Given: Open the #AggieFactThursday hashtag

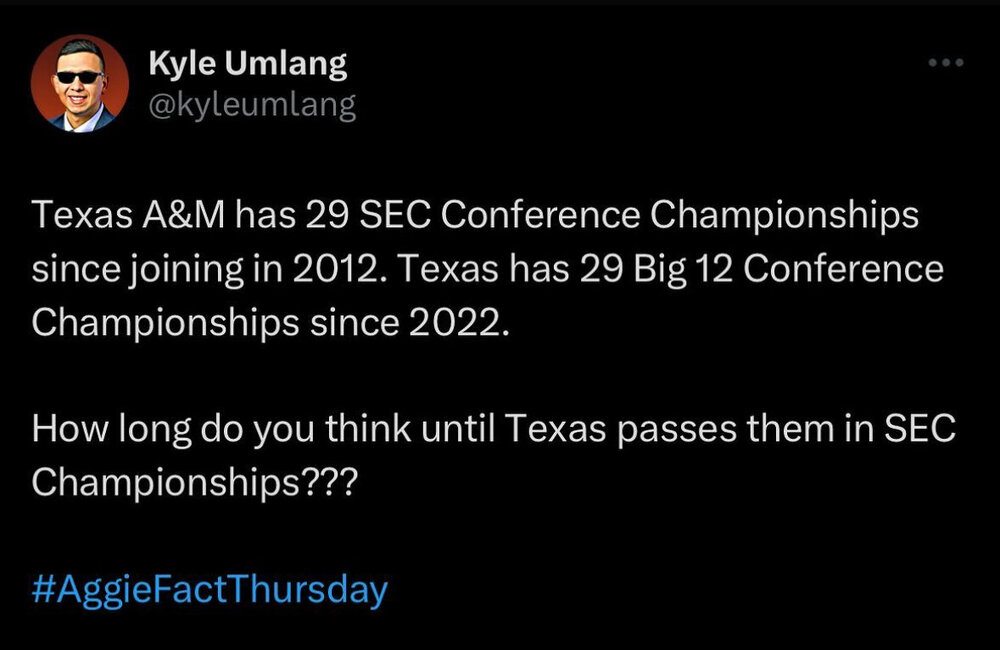Looking at the screenshot, I should coord(209,588).
